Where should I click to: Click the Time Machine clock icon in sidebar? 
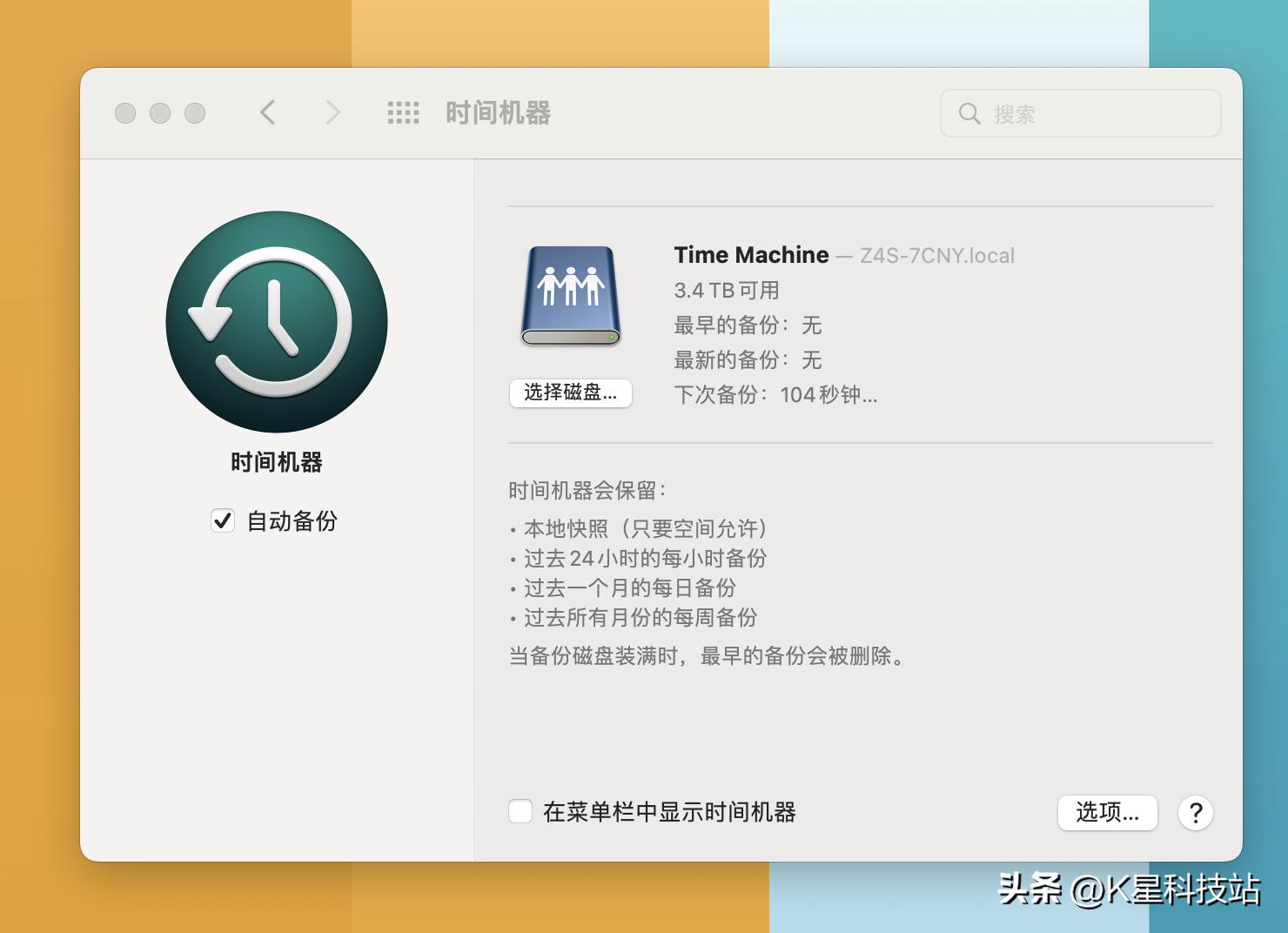276,322
